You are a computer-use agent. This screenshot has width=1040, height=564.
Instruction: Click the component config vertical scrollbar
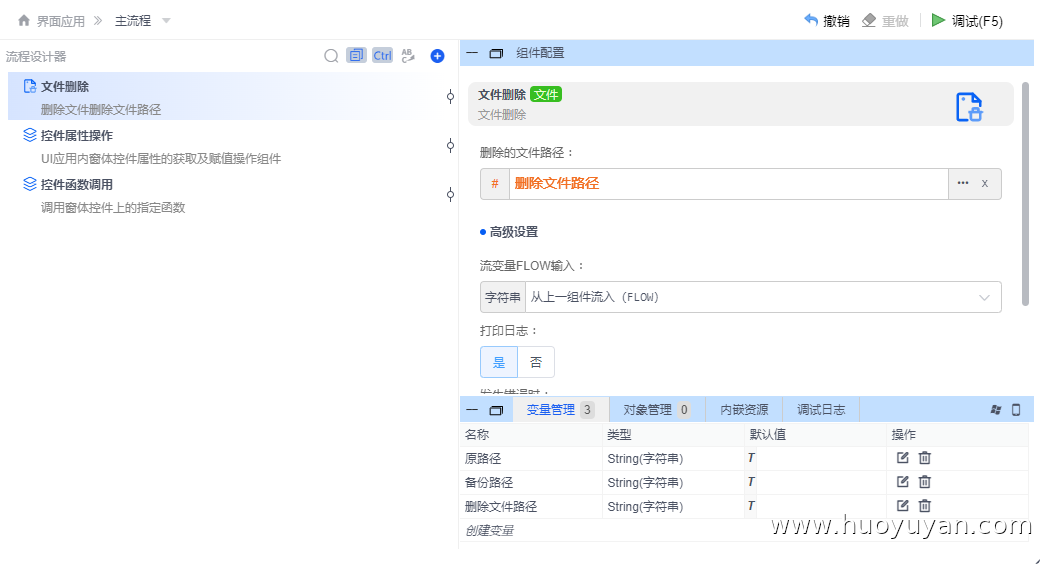[1025, 194]
